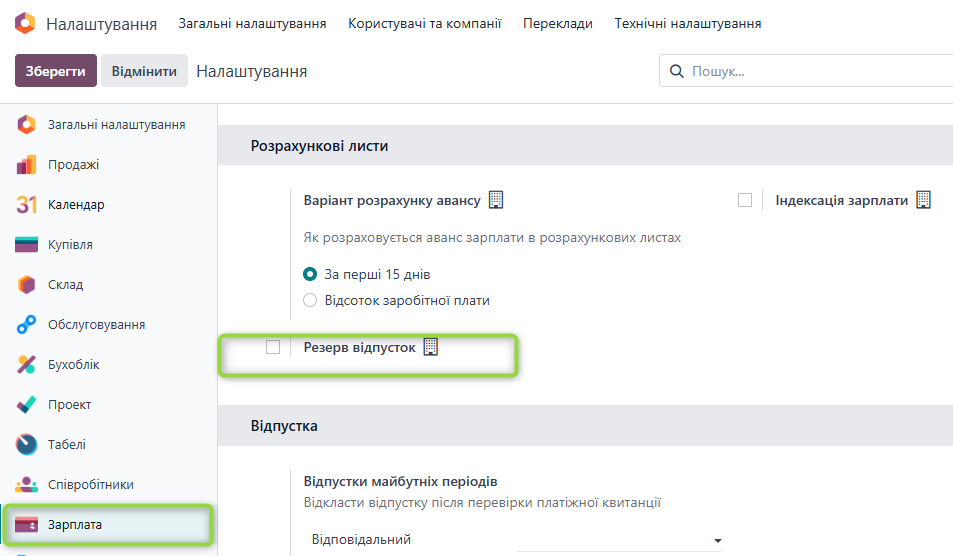Screen dimensions: 953x556
Task: Open the Продажі sidebar icon
Action: coord(26,165)
